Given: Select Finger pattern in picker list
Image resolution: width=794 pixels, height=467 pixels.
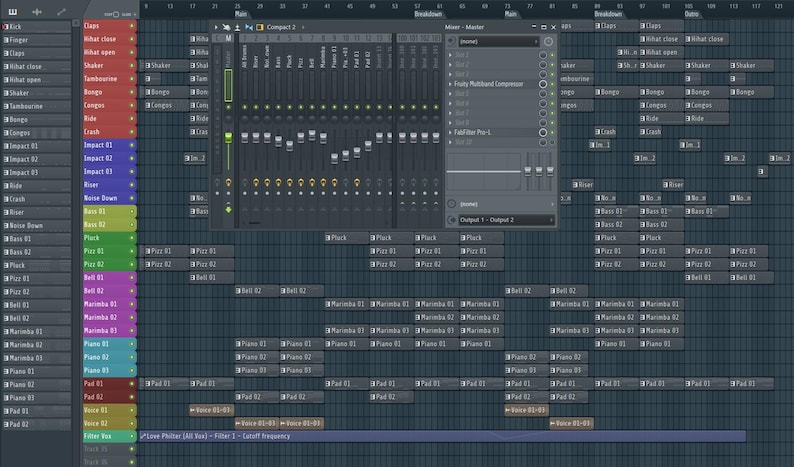Looking at the screenshot, I should (x=36, y=40).
